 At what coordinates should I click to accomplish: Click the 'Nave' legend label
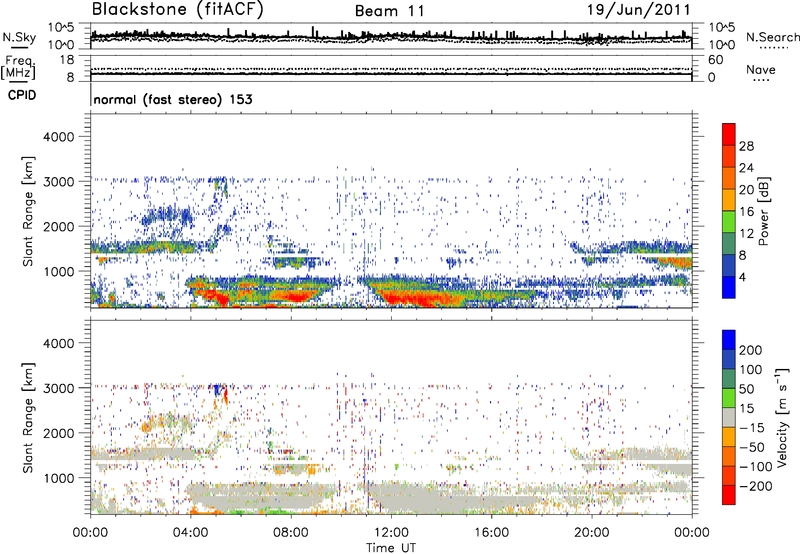(760, 69)
